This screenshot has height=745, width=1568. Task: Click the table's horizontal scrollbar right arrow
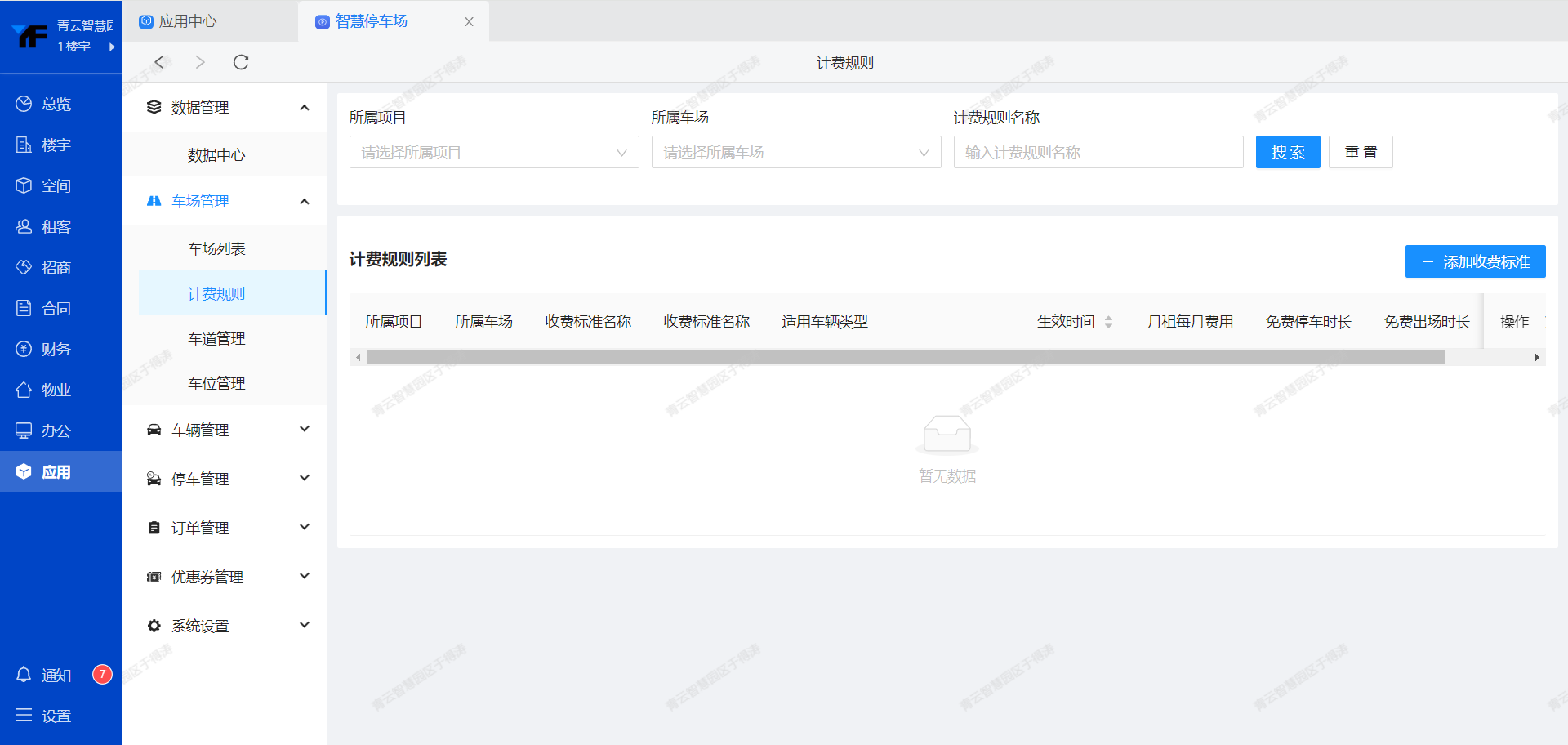pyautogui.click(x=1537, y=357)
